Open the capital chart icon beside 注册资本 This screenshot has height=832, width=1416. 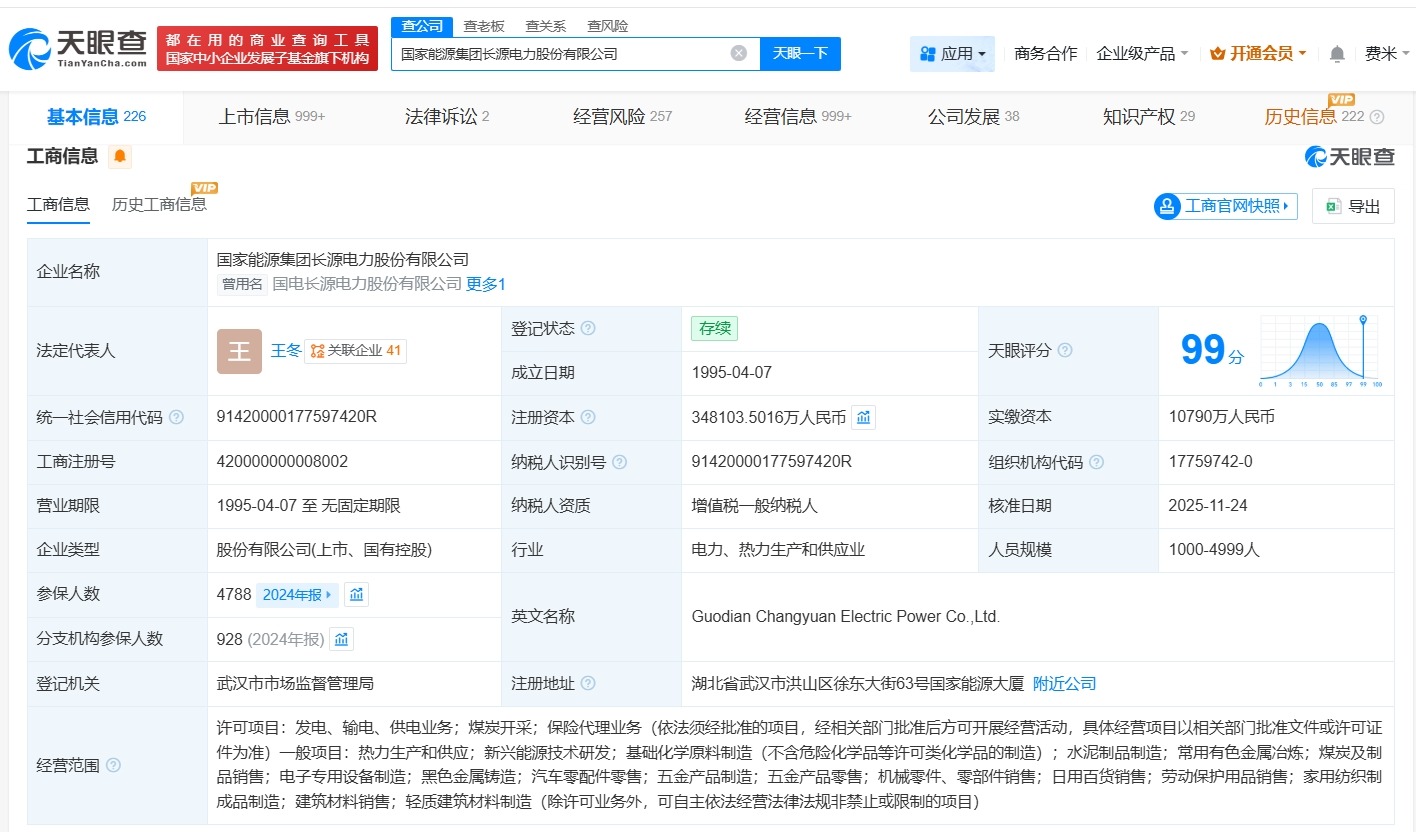click(x=862, y=417)
